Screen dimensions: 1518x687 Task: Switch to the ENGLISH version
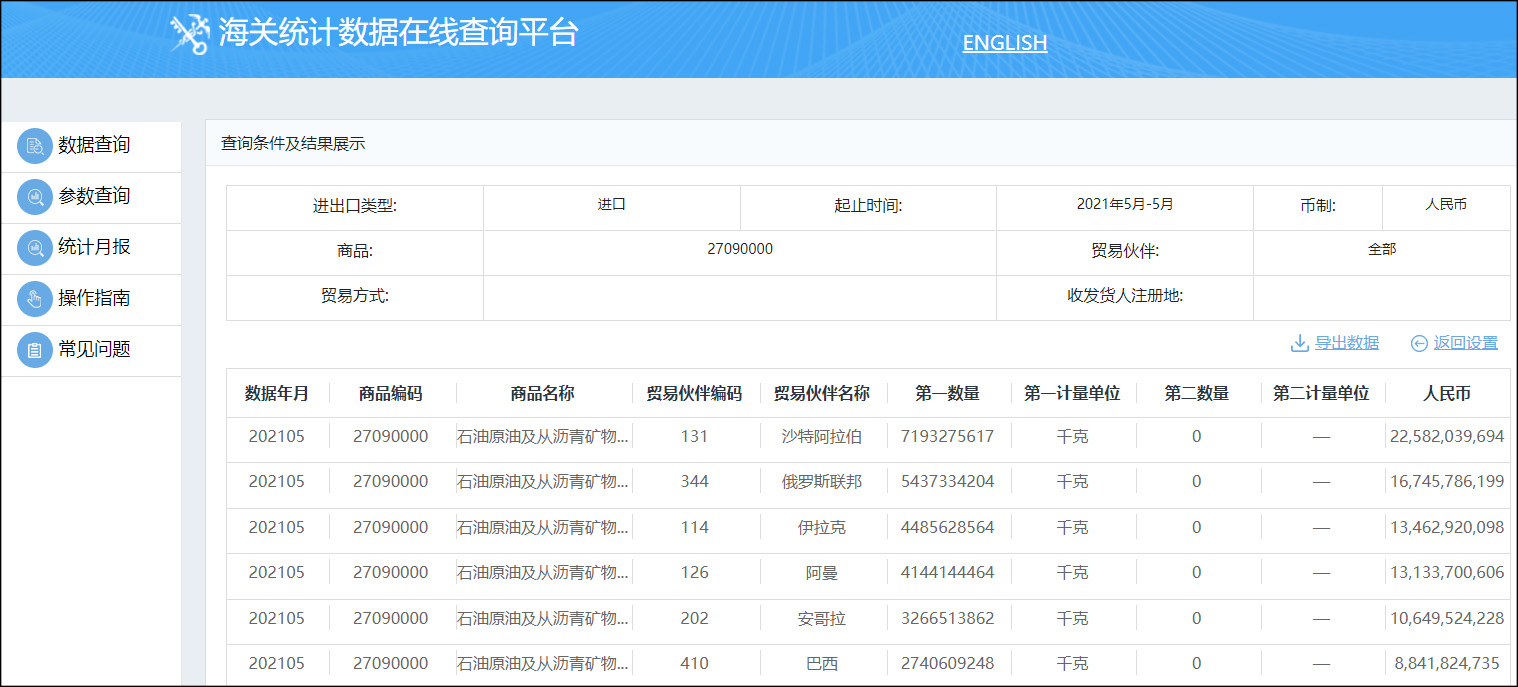pos(1004,43)
